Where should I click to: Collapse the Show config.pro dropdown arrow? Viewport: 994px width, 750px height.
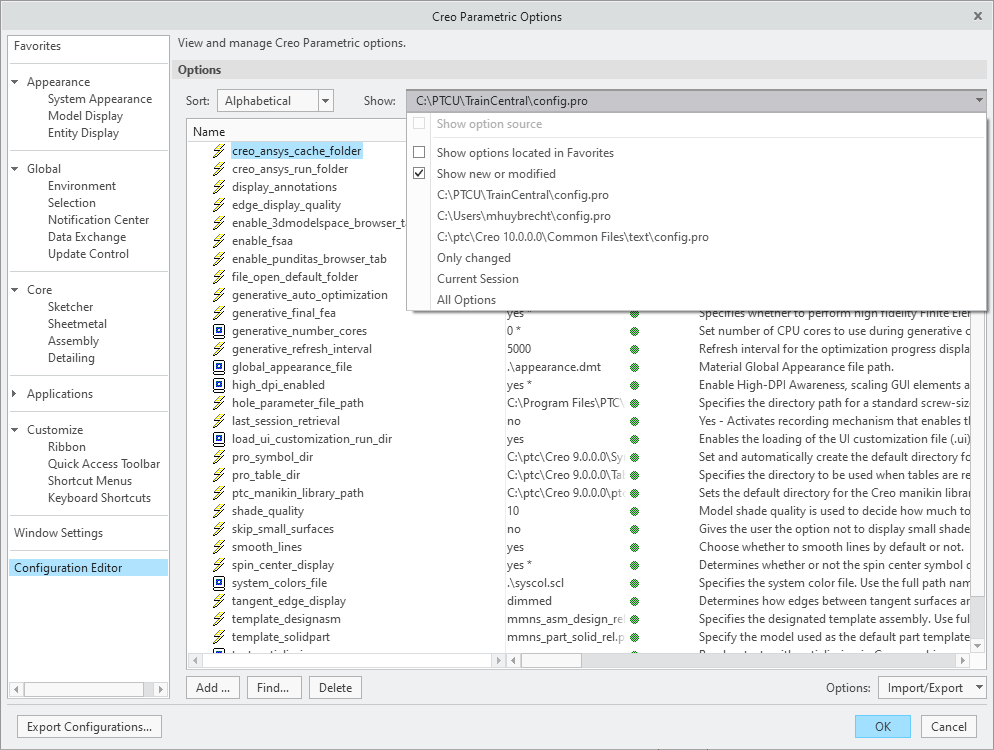click(x=979, y=101)
